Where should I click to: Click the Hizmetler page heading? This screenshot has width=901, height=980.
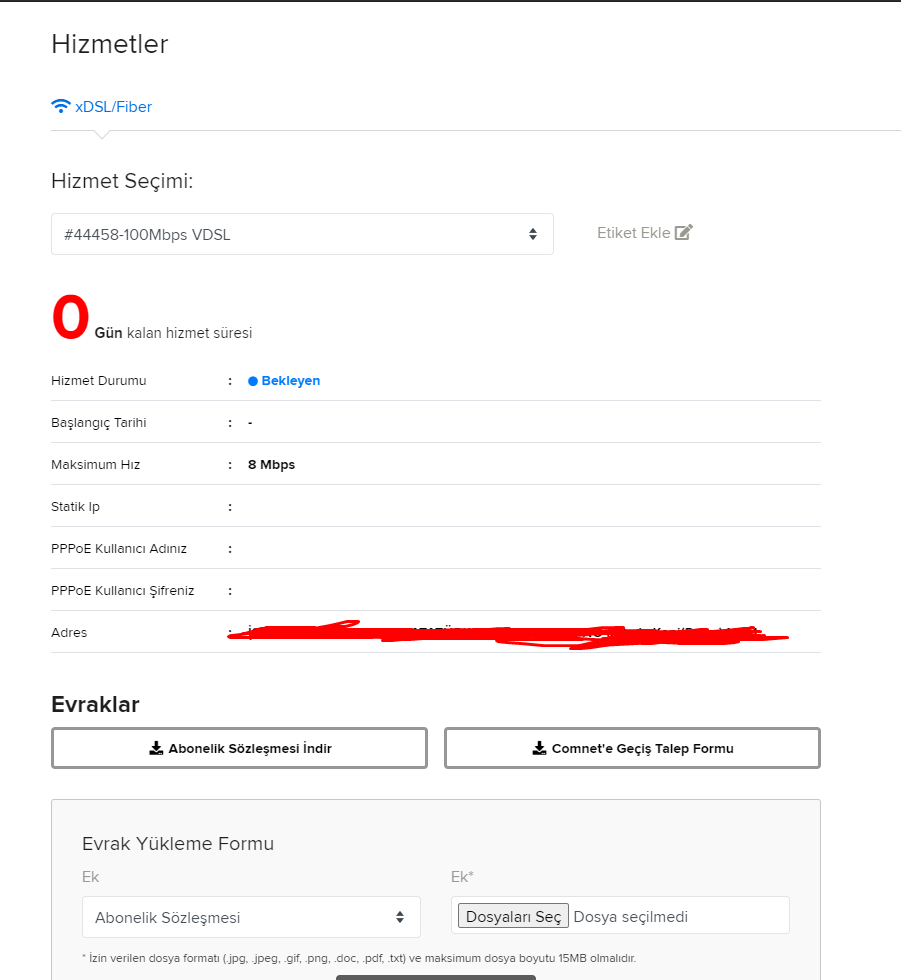point(110,44)
